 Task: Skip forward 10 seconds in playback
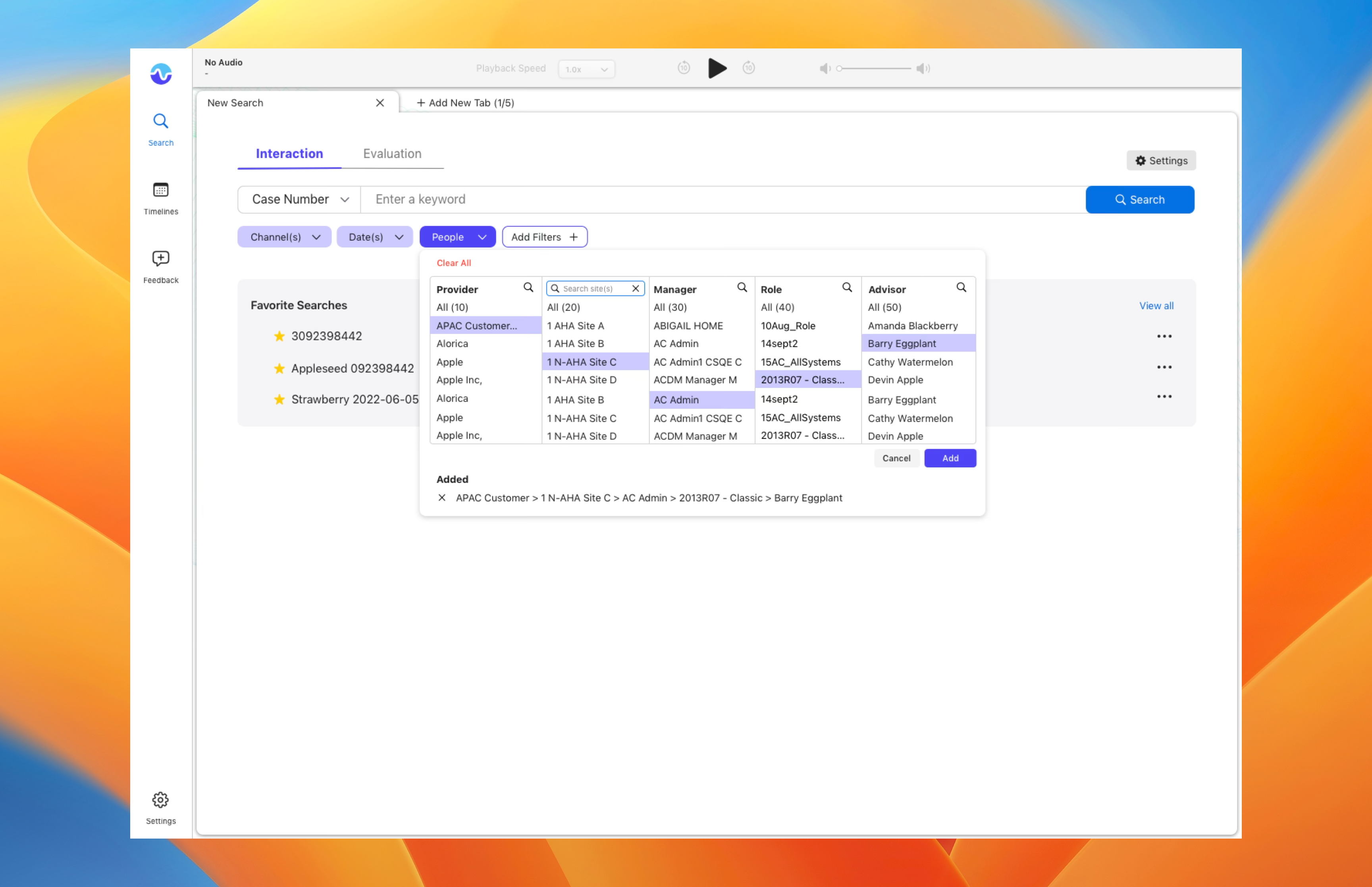(748, 68)
